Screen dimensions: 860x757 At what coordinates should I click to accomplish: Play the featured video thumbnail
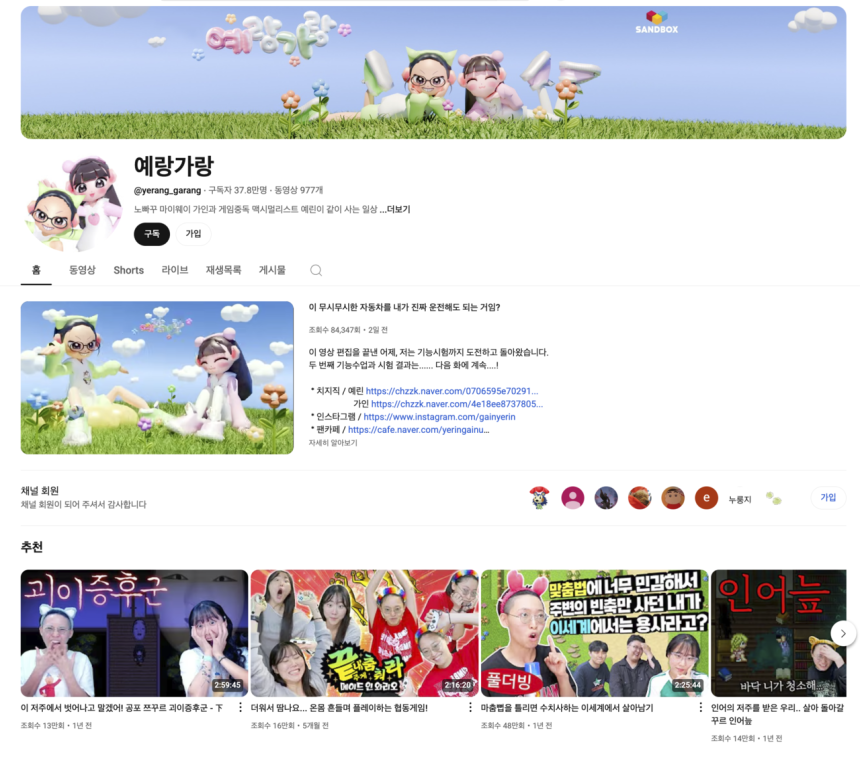coord(157,377)
